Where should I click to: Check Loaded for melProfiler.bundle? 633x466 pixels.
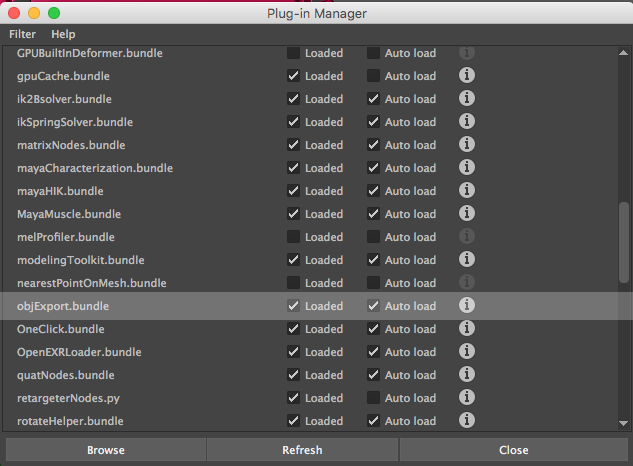293,237
